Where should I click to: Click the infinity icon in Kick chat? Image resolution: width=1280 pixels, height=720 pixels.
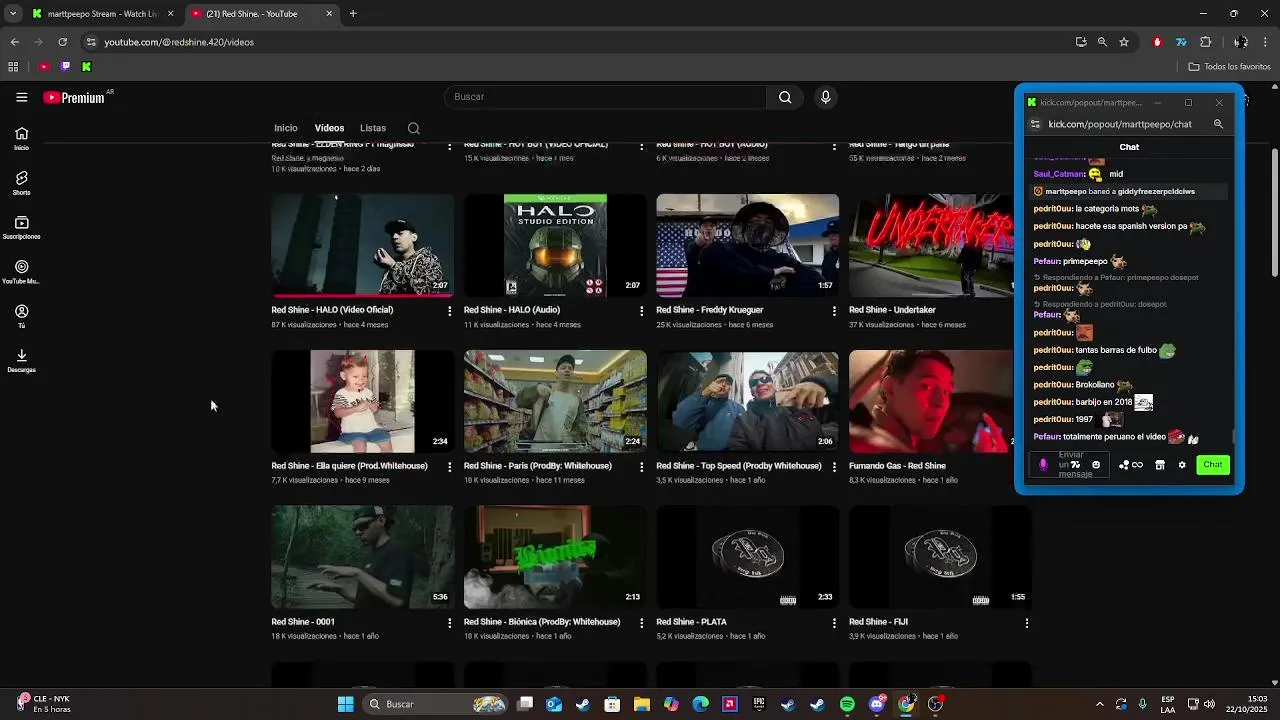pos(1137,465)
